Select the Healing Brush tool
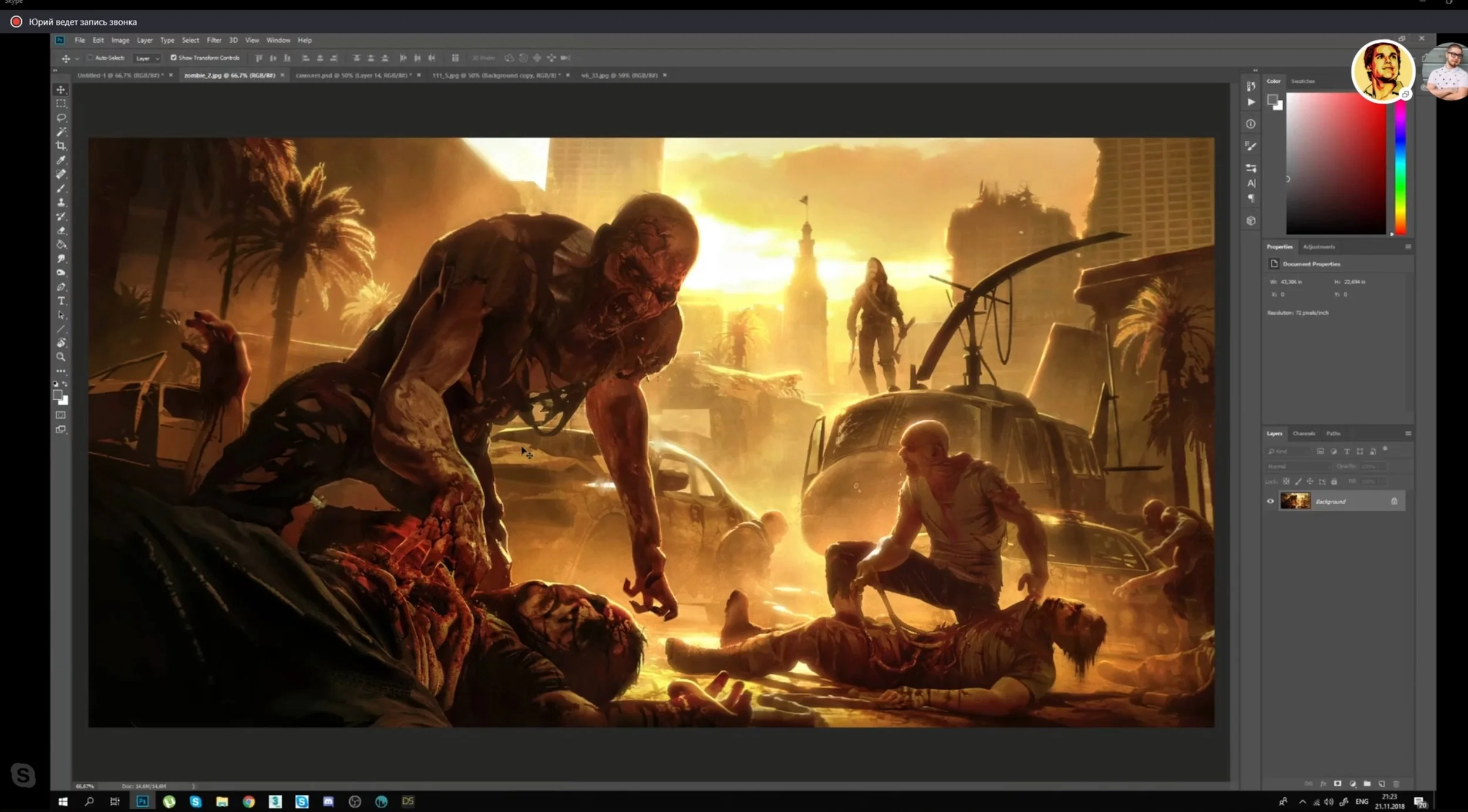Screen dimensions: 1468x812 61,174
